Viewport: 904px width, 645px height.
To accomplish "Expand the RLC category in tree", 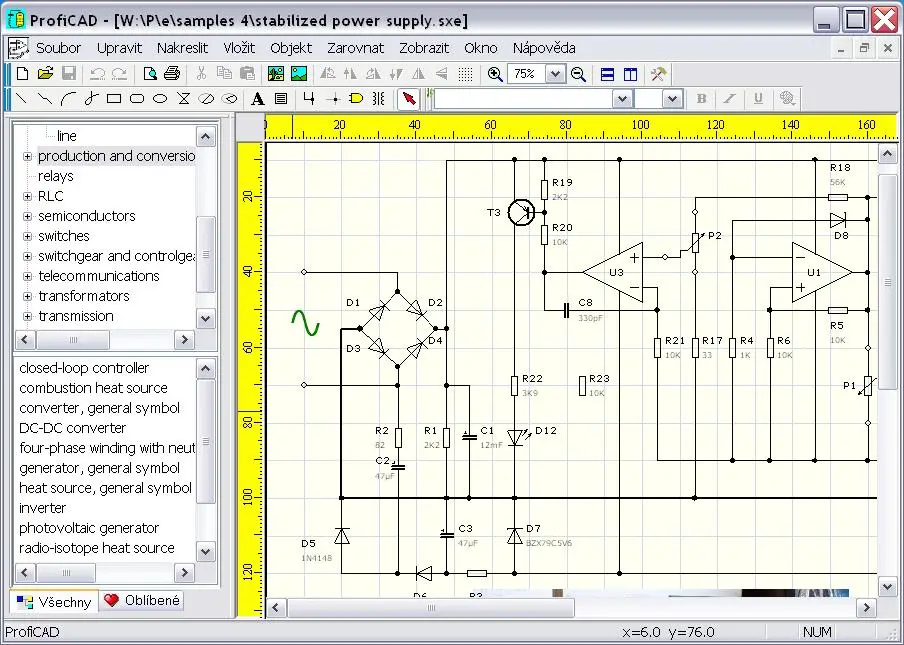I will click(x=28, y=196).
